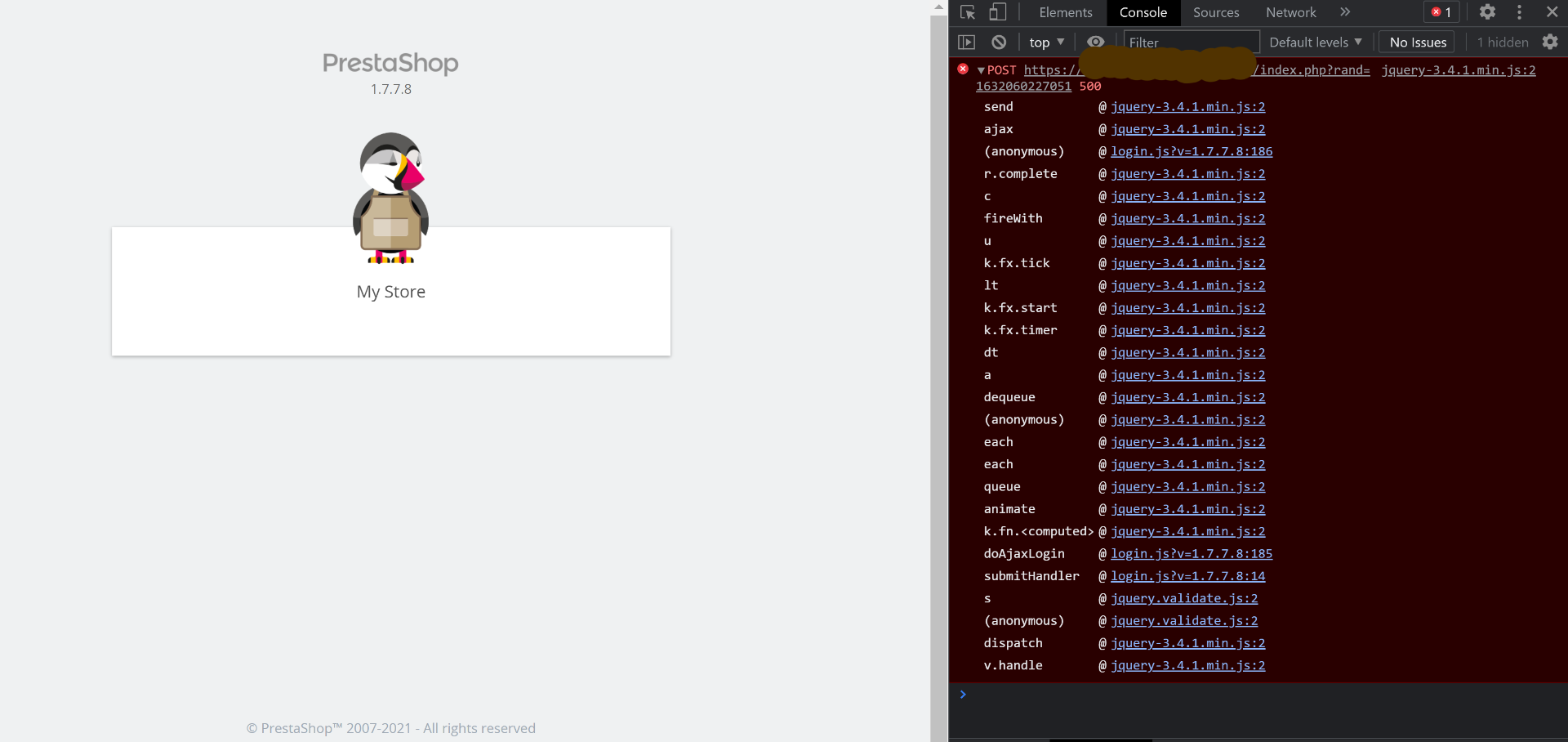This screenshot has width=1568, height=742.
Task: Switch to the Network tab
Action: pos(1291,12)
